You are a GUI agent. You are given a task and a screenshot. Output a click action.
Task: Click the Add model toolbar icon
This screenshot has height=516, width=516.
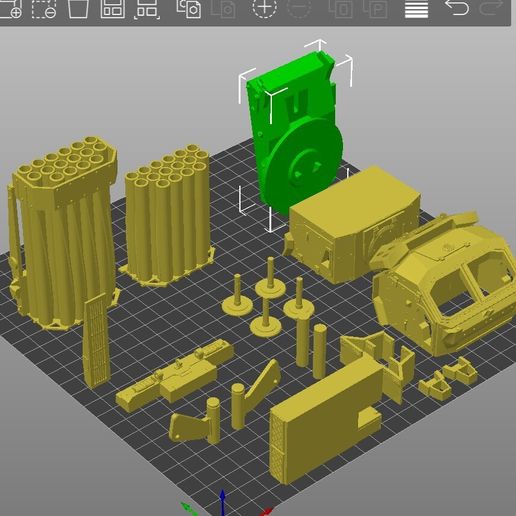[11, 9]
